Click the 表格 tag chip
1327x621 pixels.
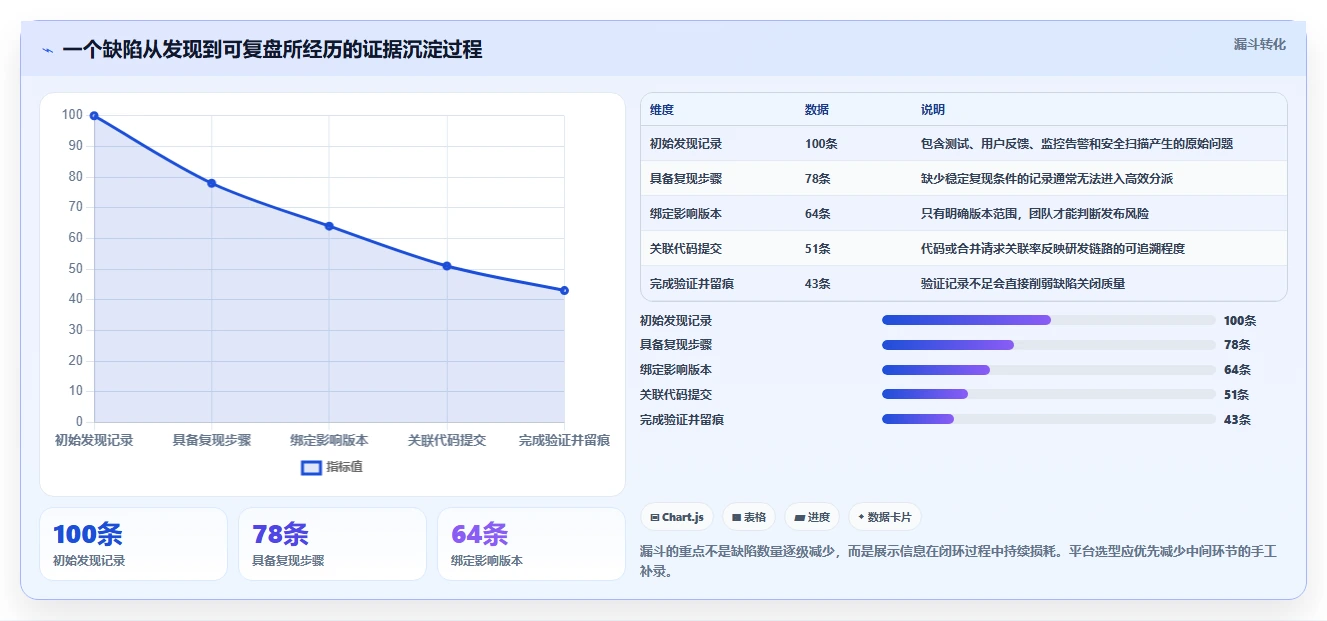click(749, 517)
